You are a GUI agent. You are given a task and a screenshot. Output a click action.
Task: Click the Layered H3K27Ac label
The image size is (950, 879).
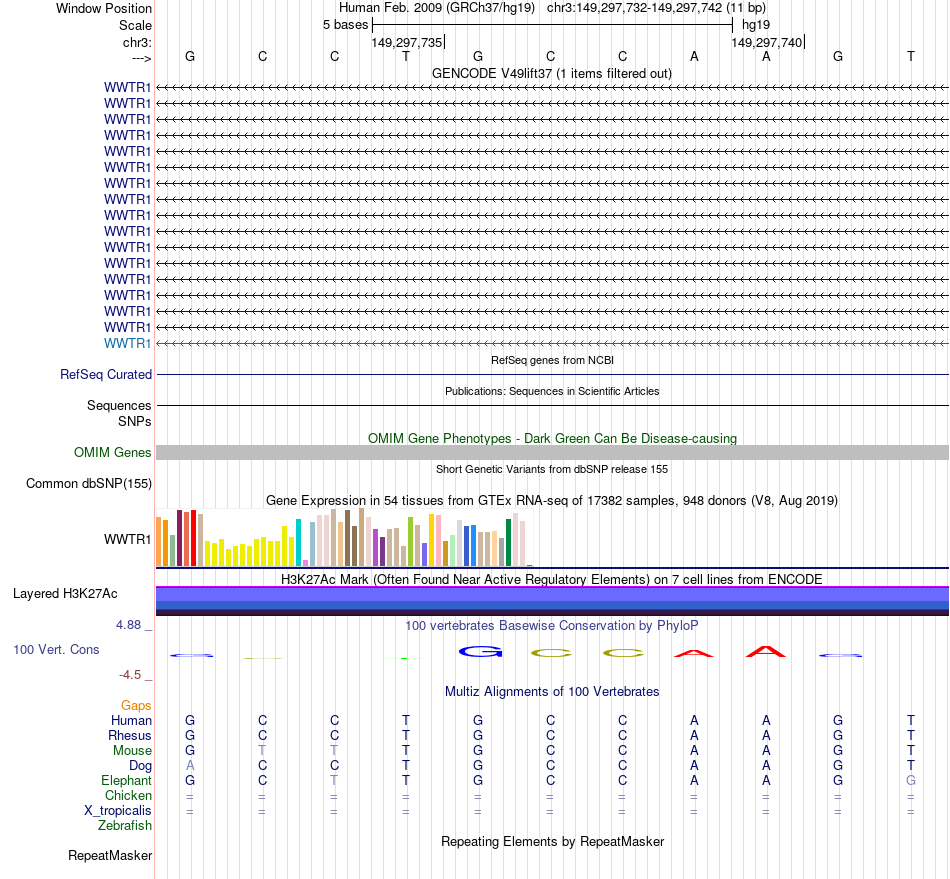(65, 594)
